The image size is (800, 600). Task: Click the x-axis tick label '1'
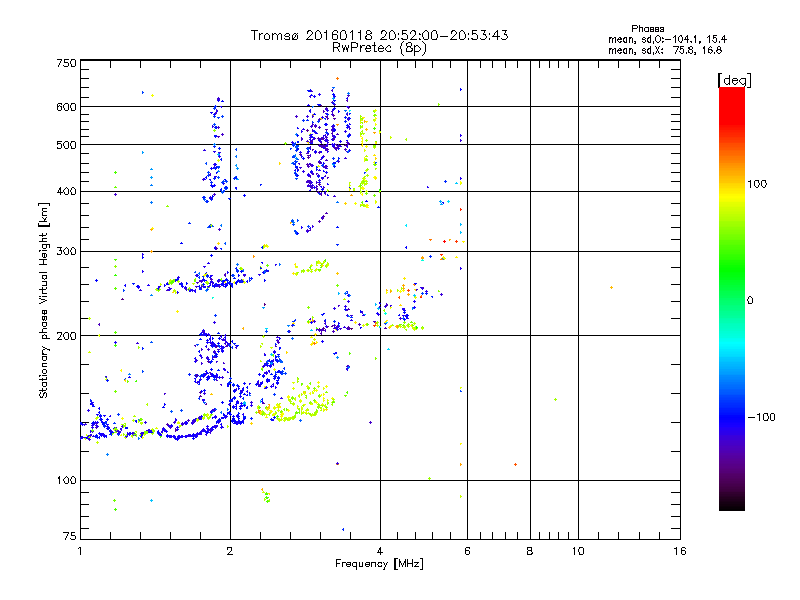pos(80,551)
